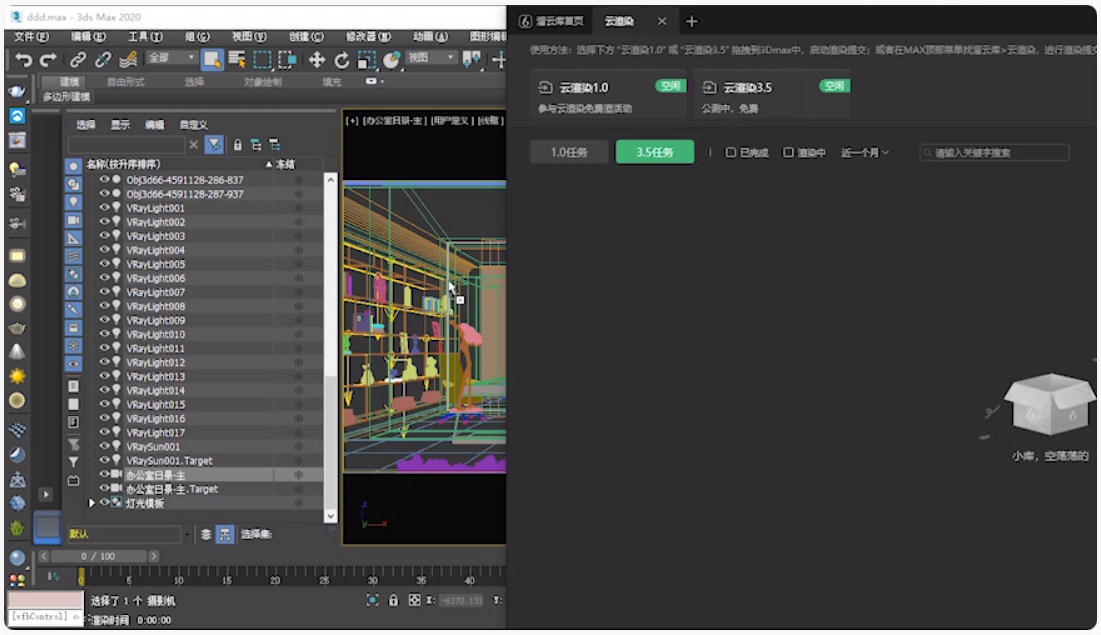Click the Isolate Selection icon in status bar

click(x=372, y=600)
